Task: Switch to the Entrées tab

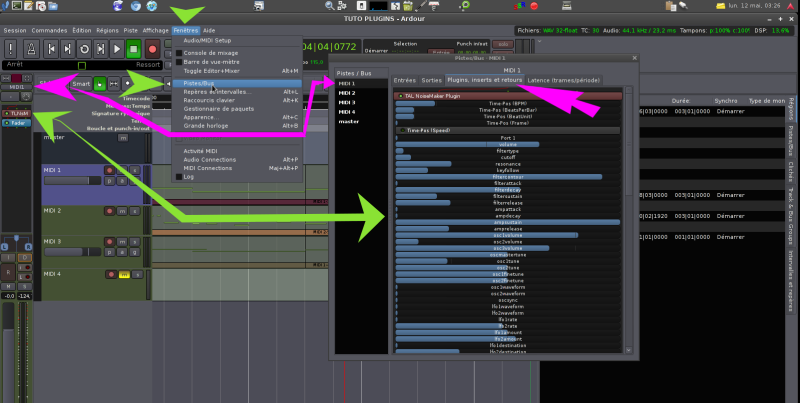Action: click(405, 80)
